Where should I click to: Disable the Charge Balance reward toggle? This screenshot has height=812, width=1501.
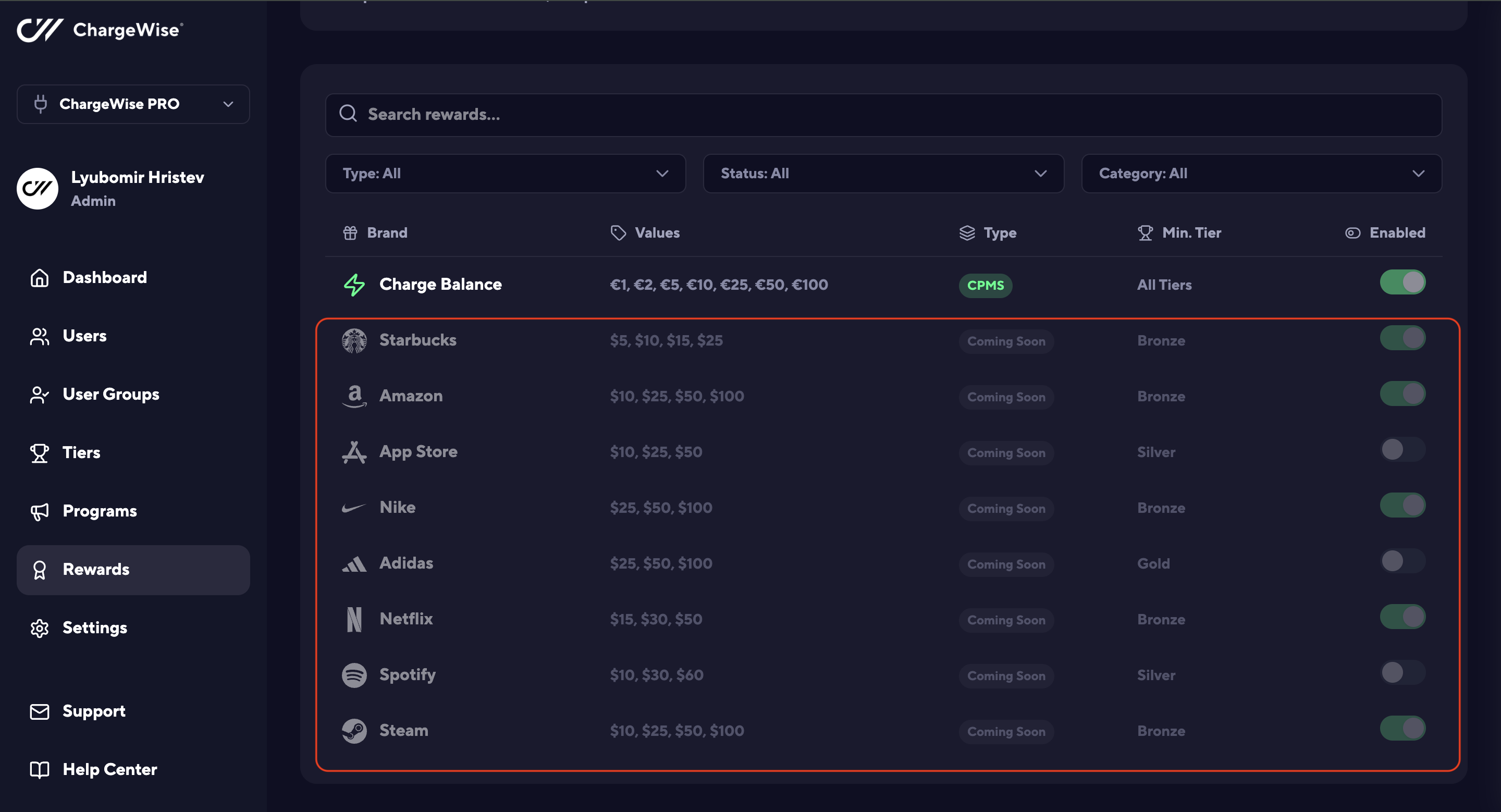click(1402, 282)
